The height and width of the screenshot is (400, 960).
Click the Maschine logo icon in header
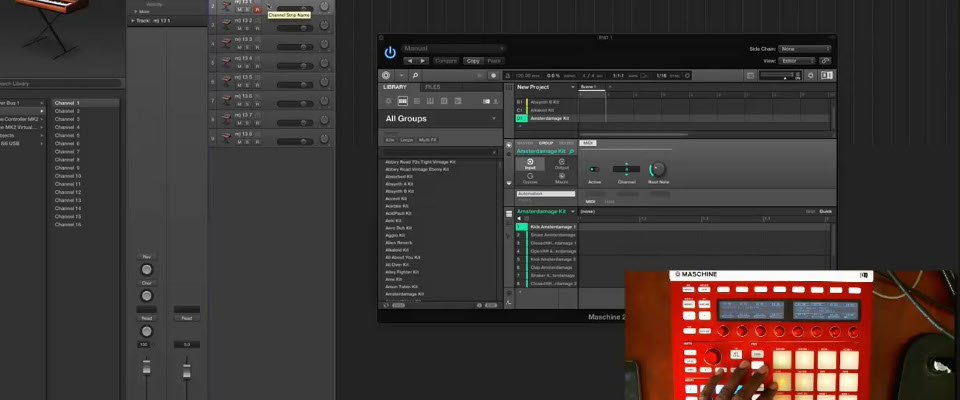tap(386, 75)
